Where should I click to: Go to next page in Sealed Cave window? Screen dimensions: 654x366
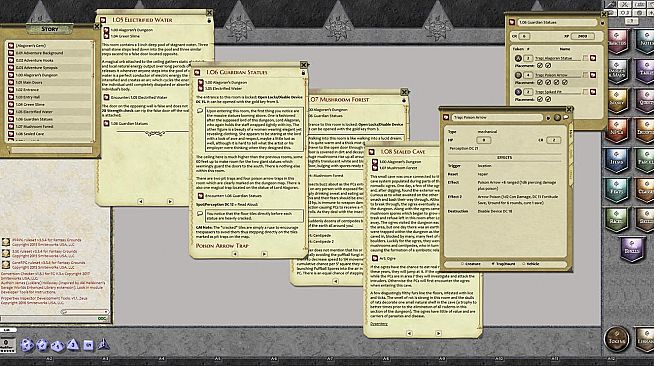(438, 333)
